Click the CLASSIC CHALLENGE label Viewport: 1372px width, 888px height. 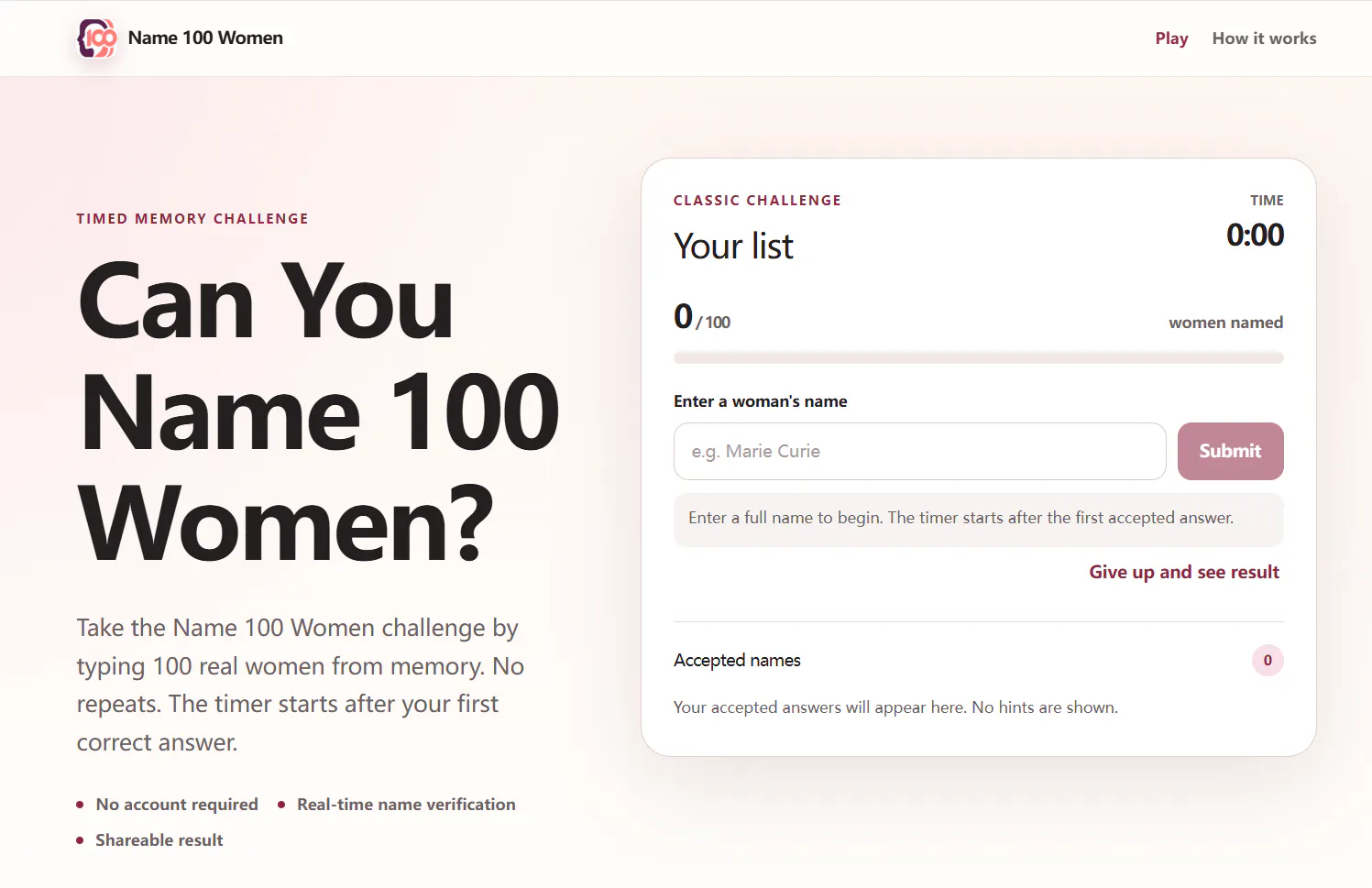757,201
